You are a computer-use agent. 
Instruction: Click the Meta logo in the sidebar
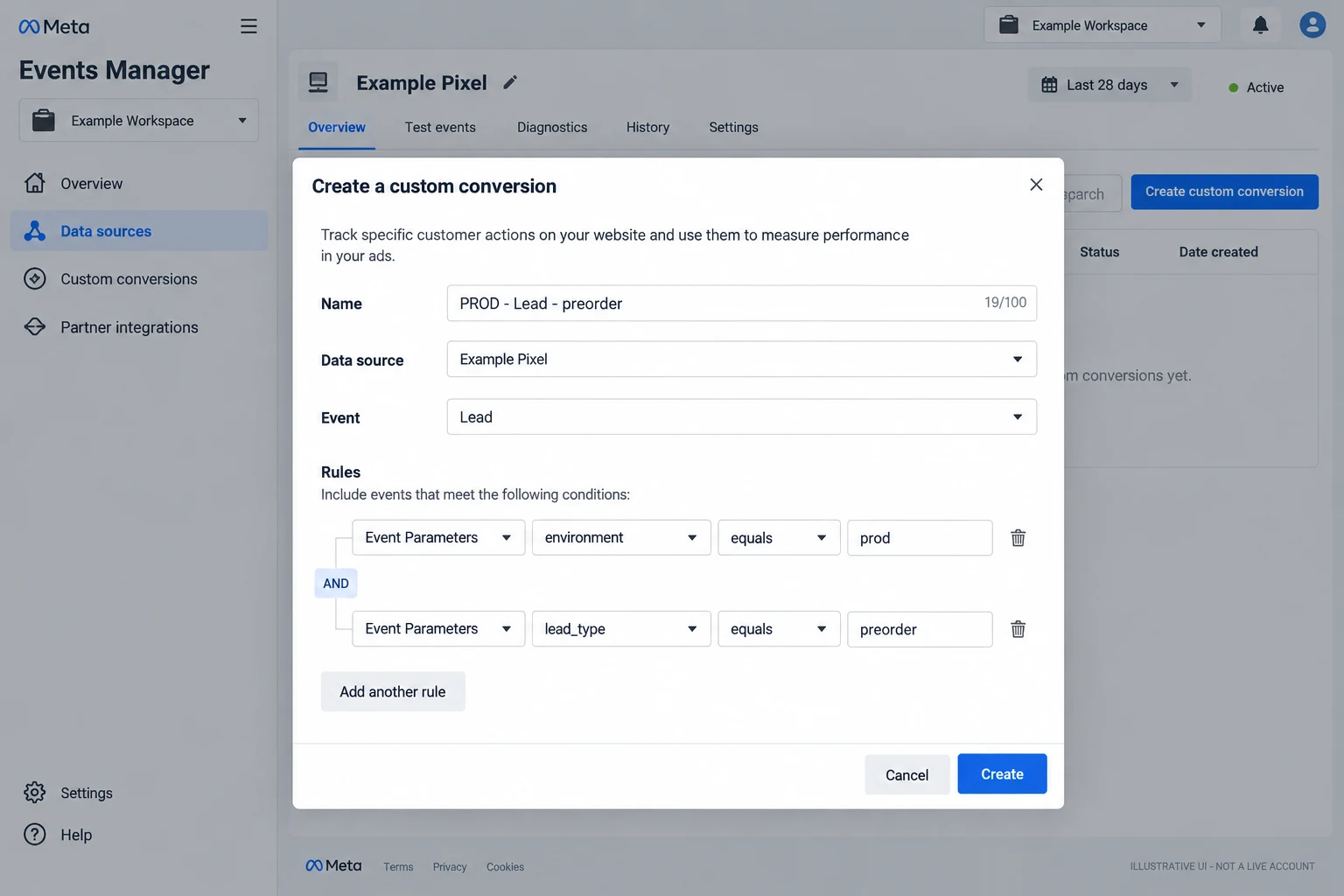pos(54,27)
